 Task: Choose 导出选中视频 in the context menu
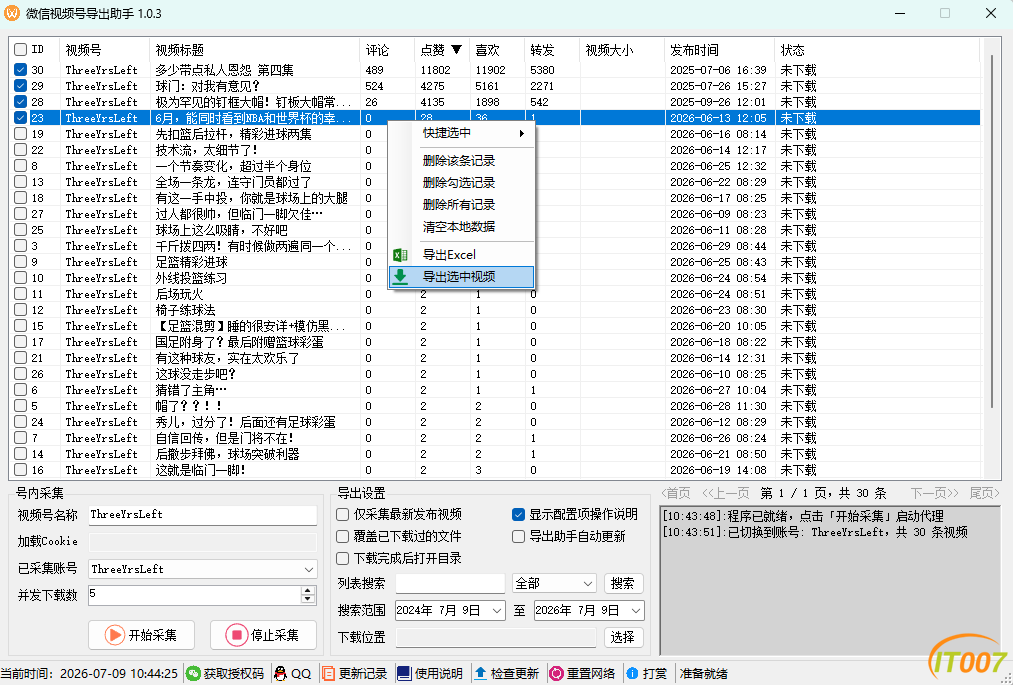pos(461,277)
